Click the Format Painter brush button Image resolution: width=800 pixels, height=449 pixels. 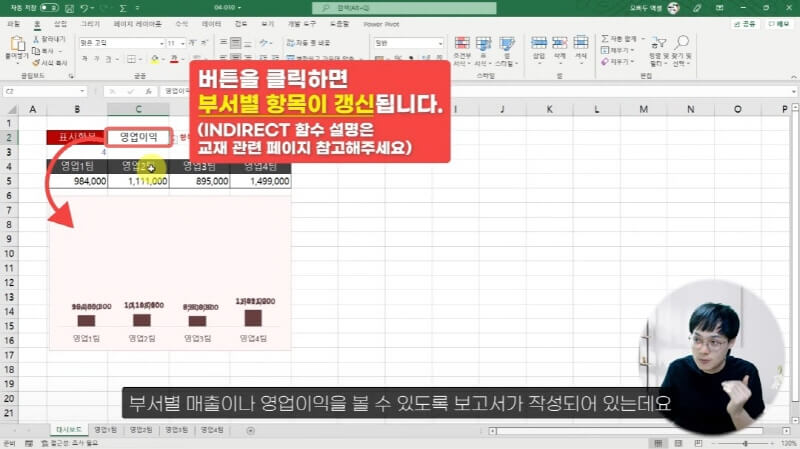[49, 63]
